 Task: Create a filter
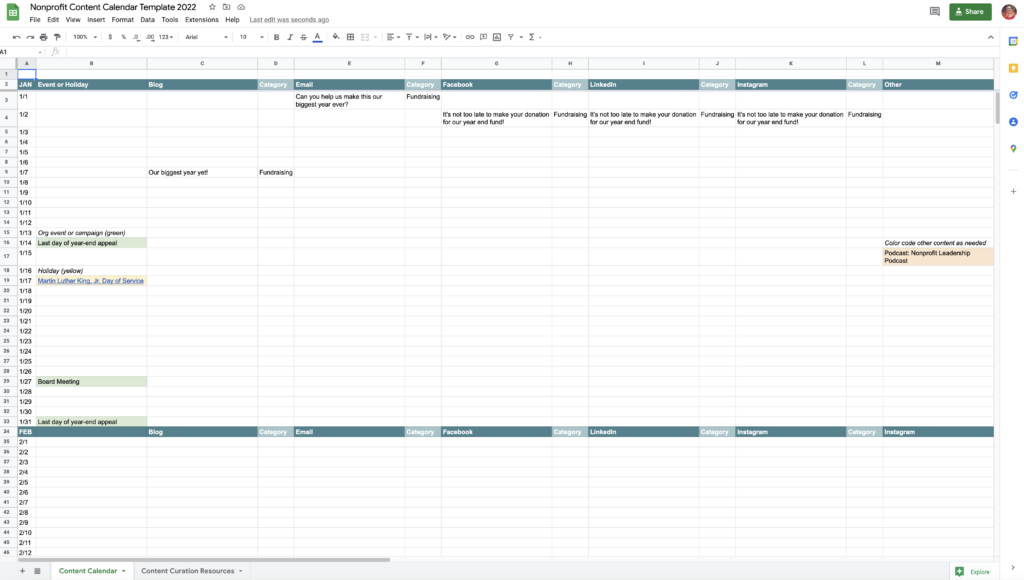[x=511, y=37]
